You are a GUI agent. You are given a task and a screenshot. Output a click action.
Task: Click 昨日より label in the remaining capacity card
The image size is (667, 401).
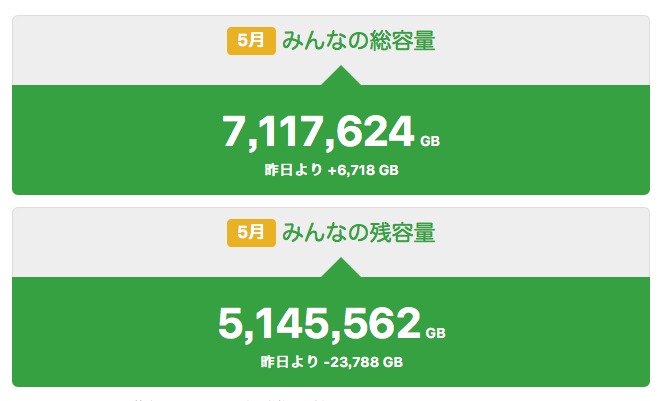(x=290, y=362)
